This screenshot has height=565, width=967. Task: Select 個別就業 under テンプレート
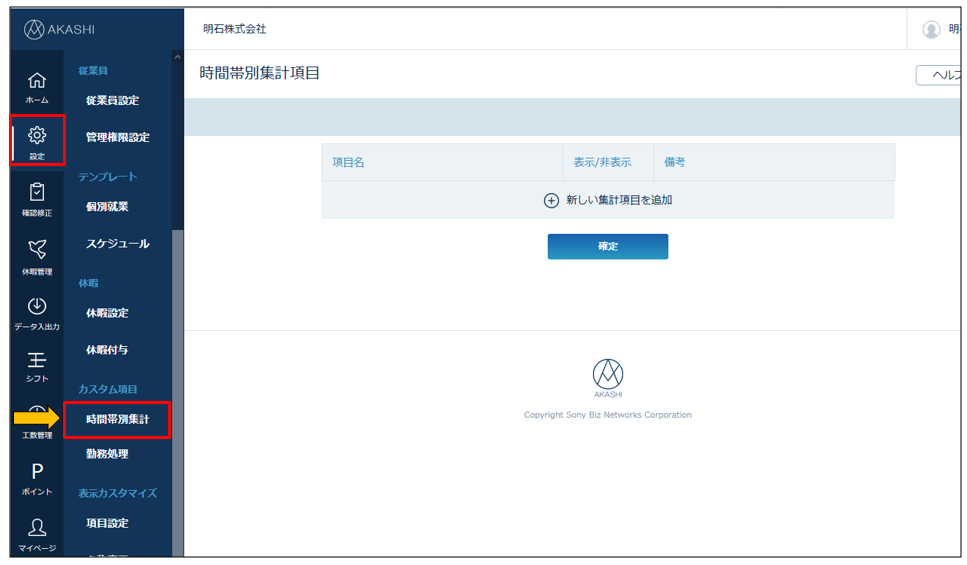coord(107,207)
